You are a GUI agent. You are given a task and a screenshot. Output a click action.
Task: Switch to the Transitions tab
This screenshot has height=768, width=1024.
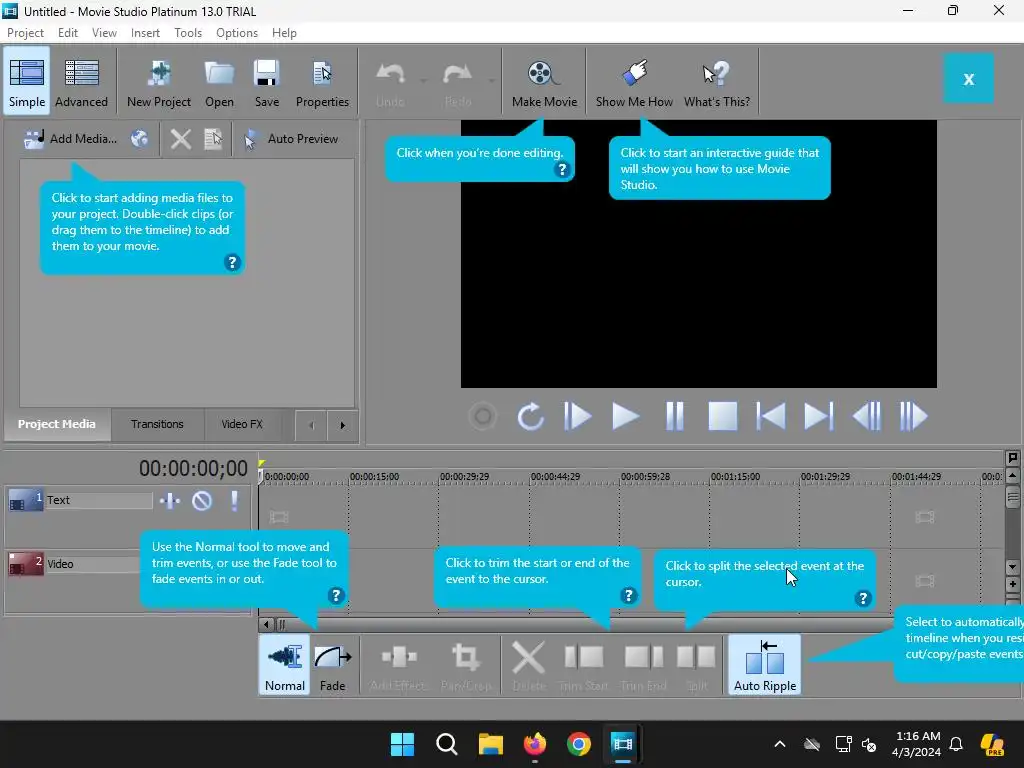(x=157, y=424)
